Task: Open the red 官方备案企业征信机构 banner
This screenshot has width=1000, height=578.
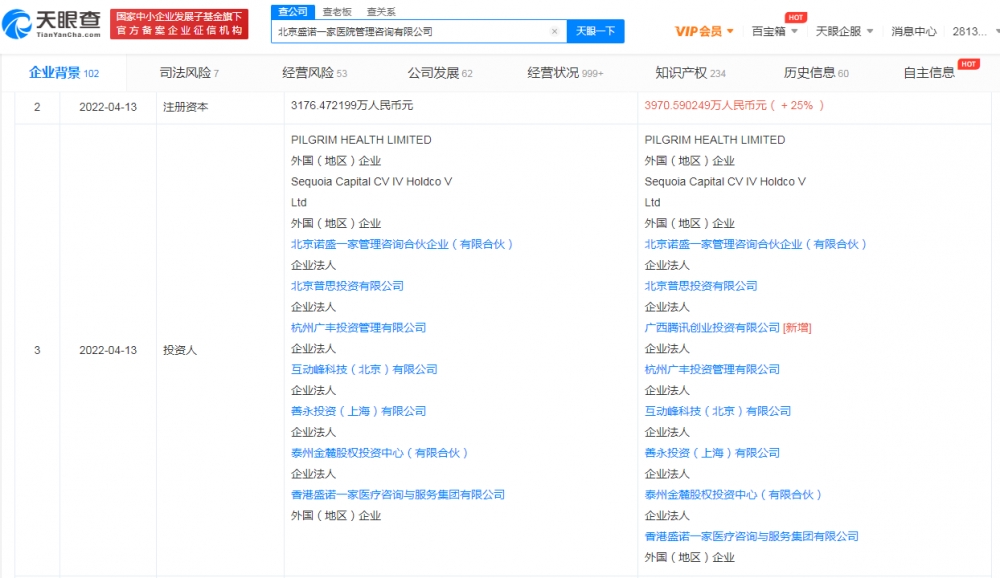Action: tap(179, 24)
